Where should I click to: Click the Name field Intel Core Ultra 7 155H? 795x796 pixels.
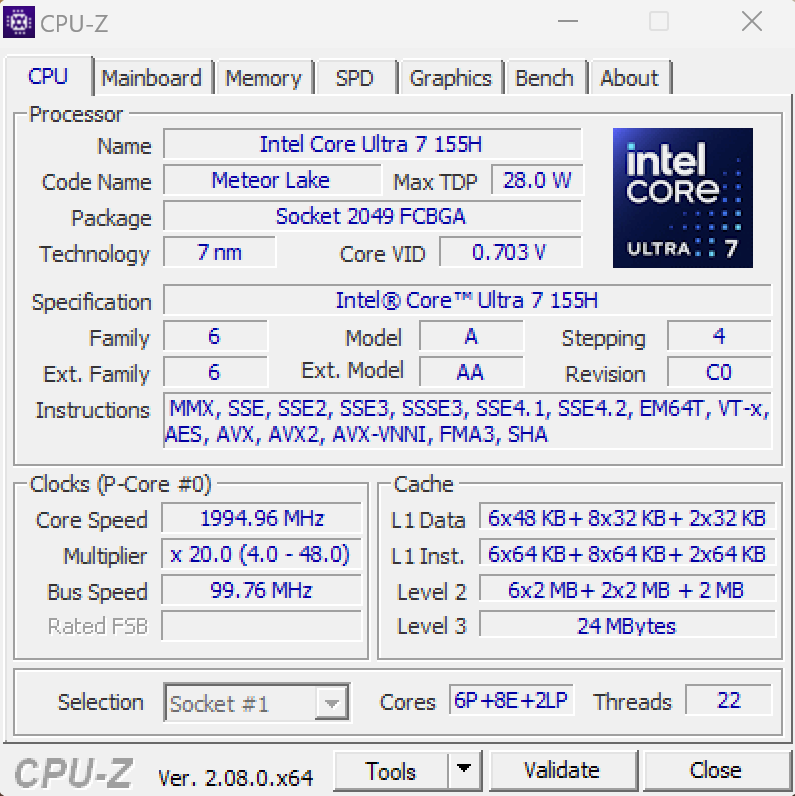coord(372,145)
